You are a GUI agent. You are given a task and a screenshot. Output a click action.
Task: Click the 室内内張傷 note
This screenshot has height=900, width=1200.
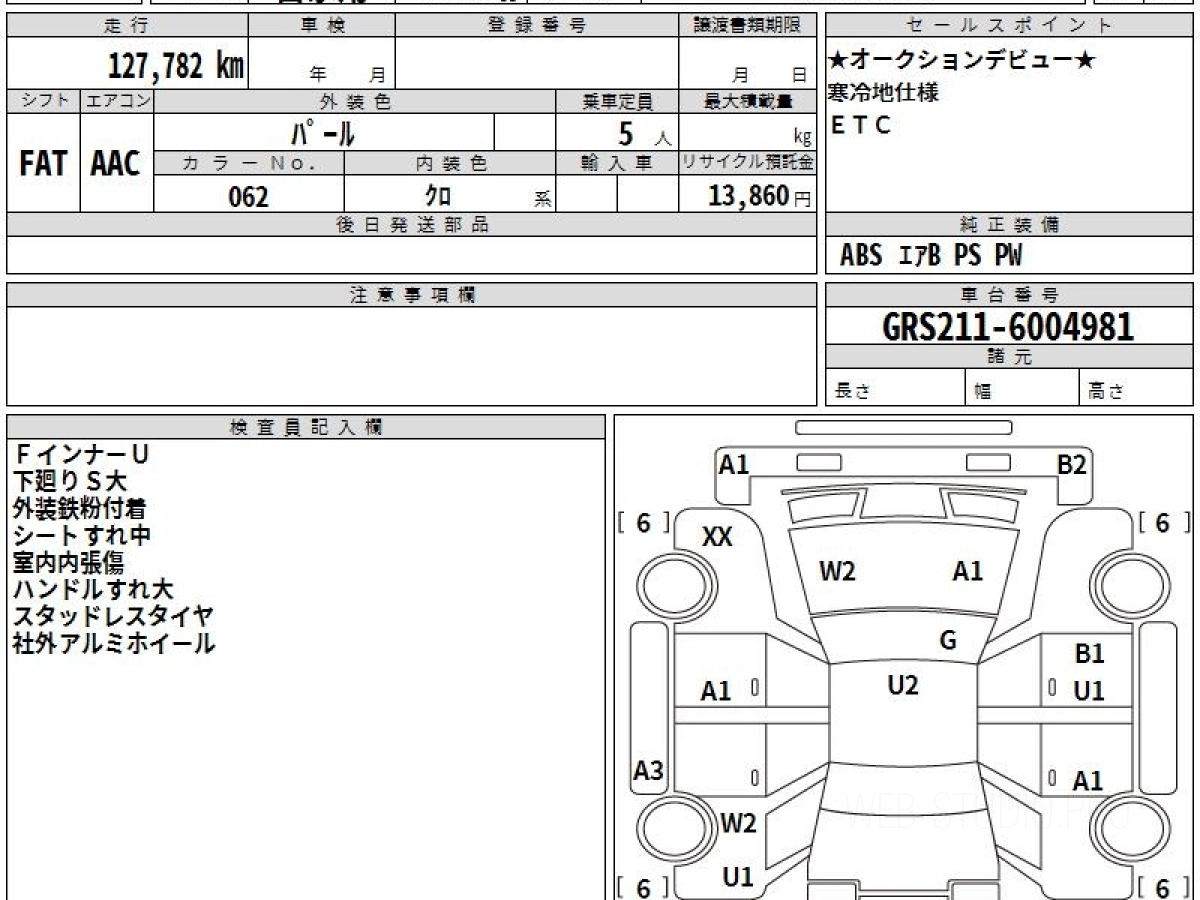[68, 562]
